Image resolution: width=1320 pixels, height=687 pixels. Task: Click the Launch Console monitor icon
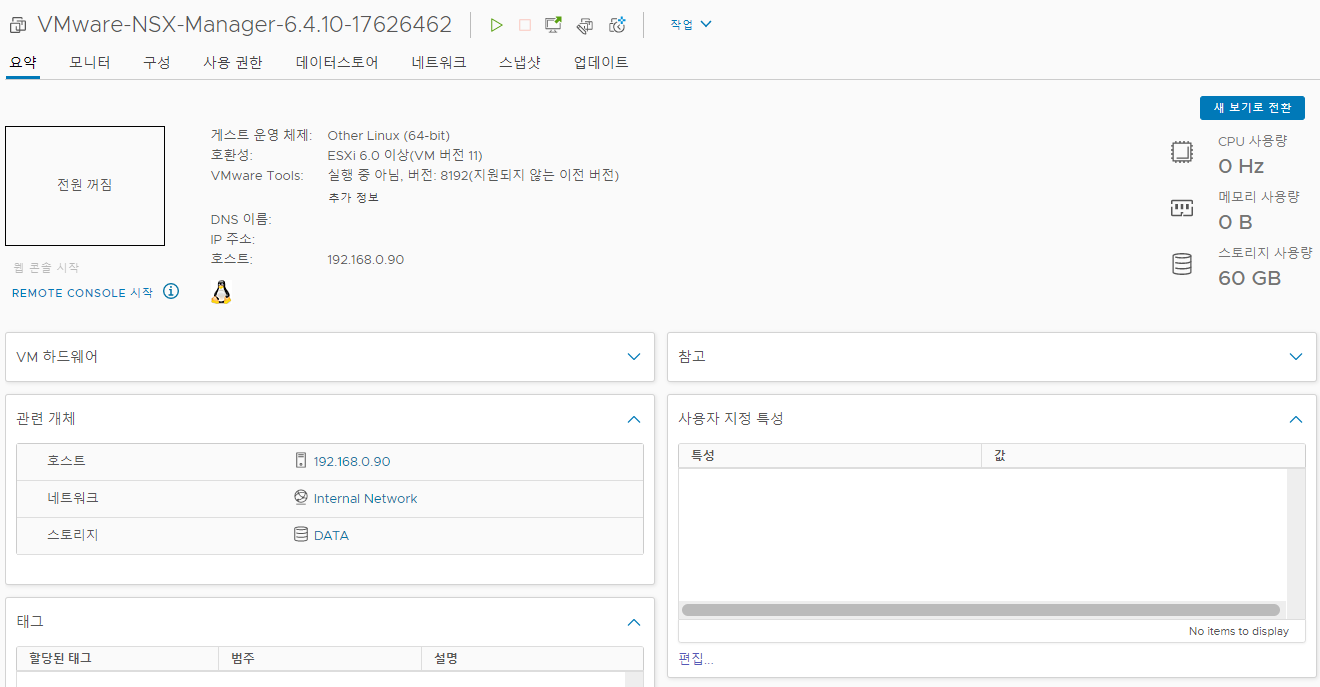pyautogui.click(x=553, y=25)
